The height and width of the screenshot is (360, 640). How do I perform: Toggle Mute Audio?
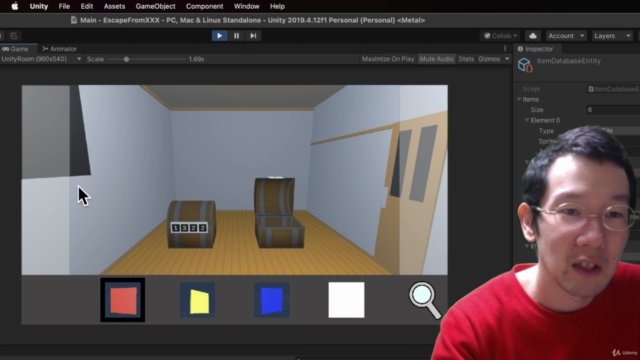pyautogui.click(x=436, y=59)
